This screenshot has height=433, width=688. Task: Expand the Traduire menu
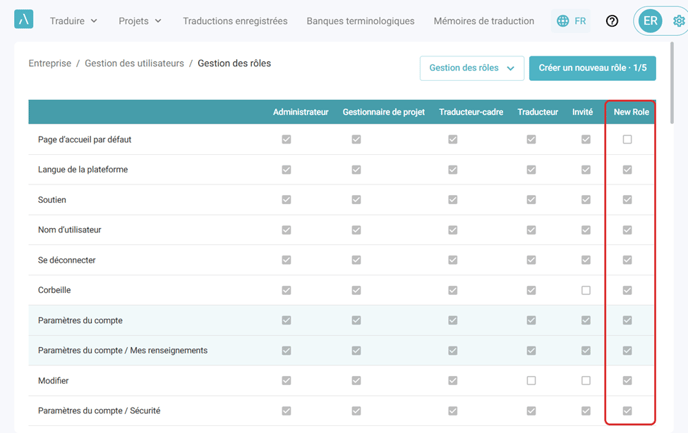point(73,21)
